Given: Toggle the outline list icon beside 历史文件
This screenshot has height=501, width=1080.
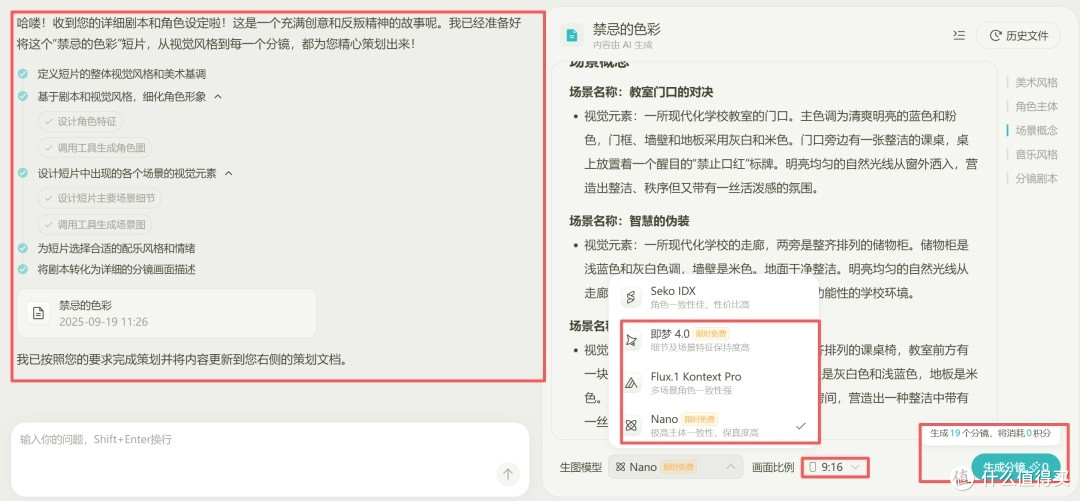Looking at the screenshot, I should pos(958,35).
